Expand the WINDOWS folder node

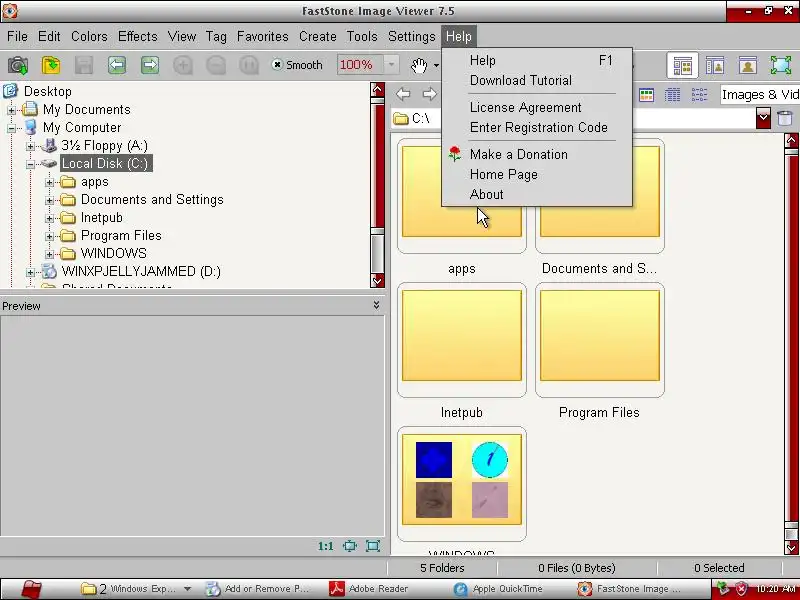[49, 254]
